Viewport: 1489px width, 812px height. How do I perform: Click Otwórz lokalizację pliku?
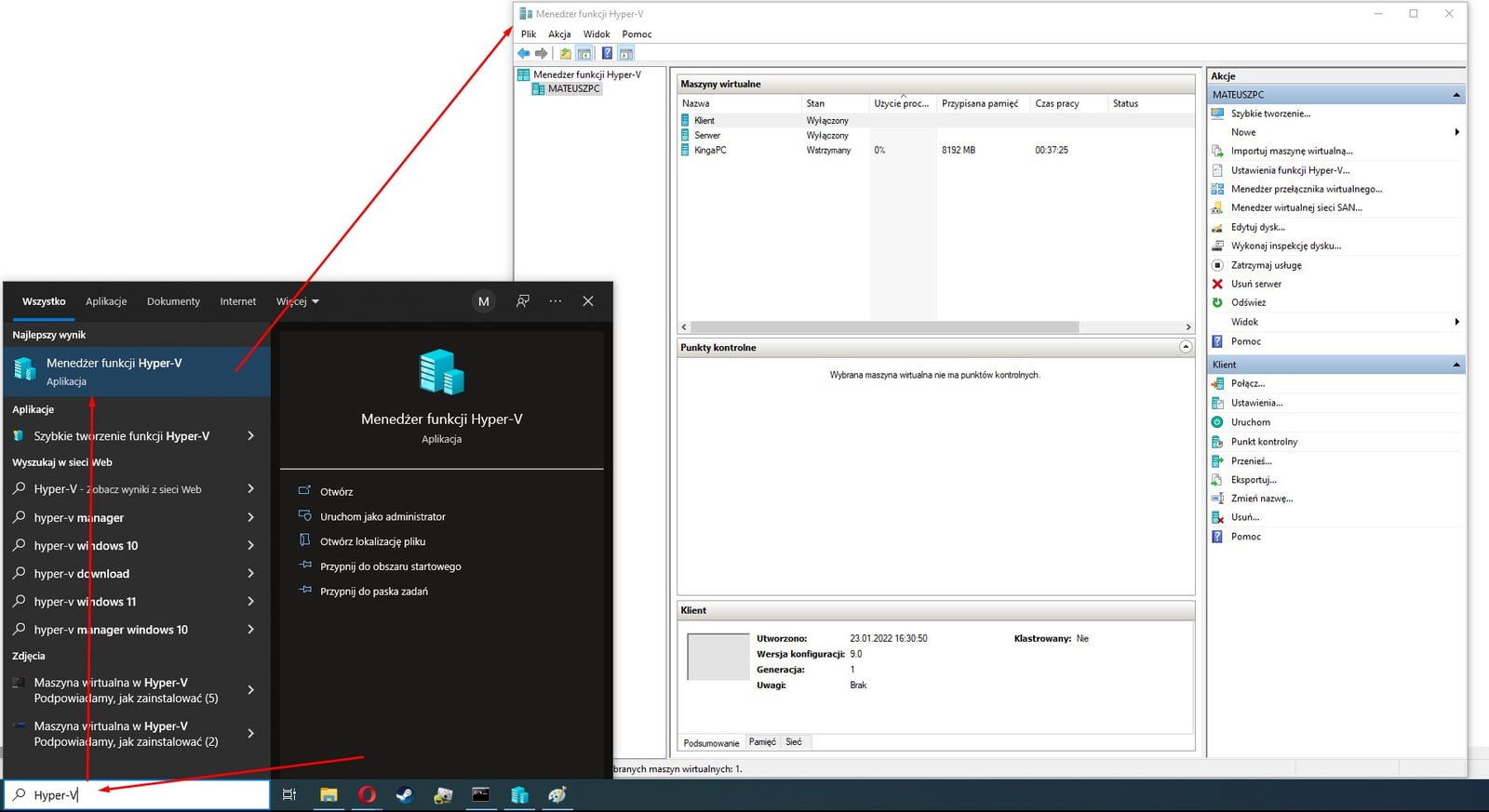click(372, 541)
